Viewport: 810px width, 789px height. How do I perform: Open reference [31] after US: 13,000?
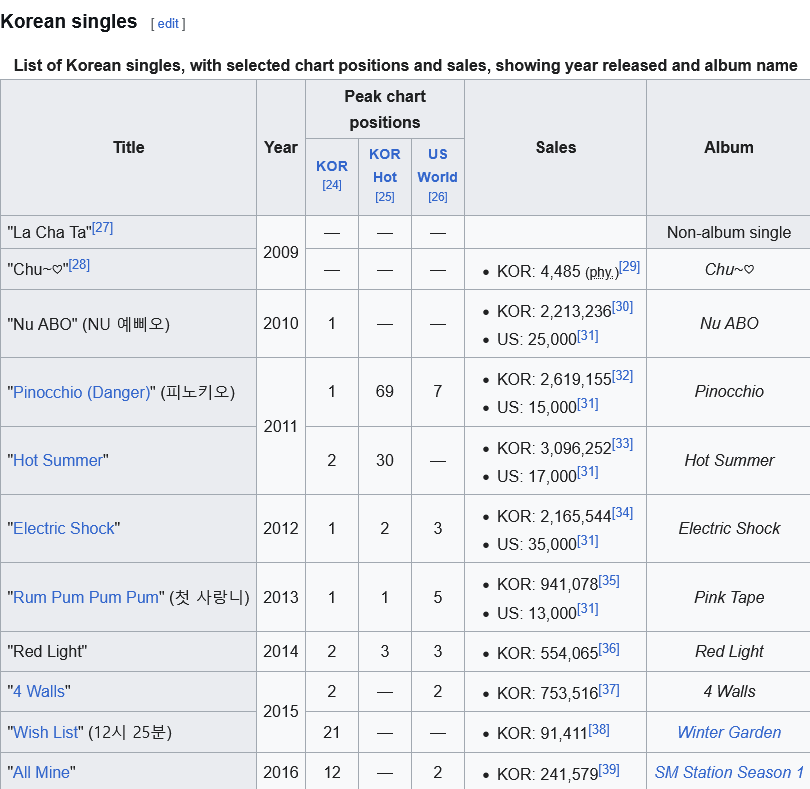[588, 609]
